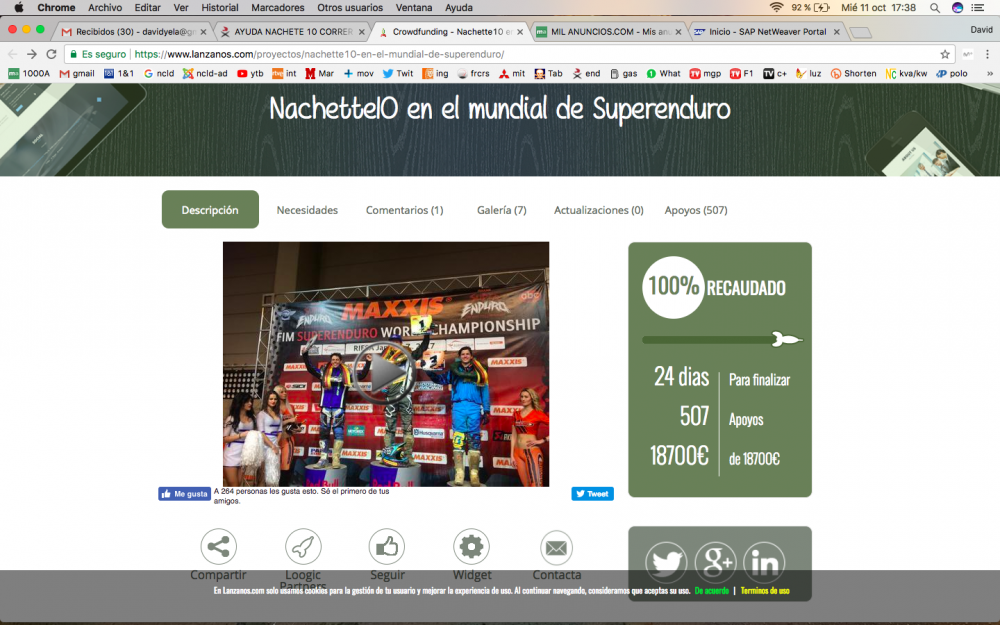Open the What bookmark
Viewport: 1000px width, 625px height.
(x=663, y=73)
